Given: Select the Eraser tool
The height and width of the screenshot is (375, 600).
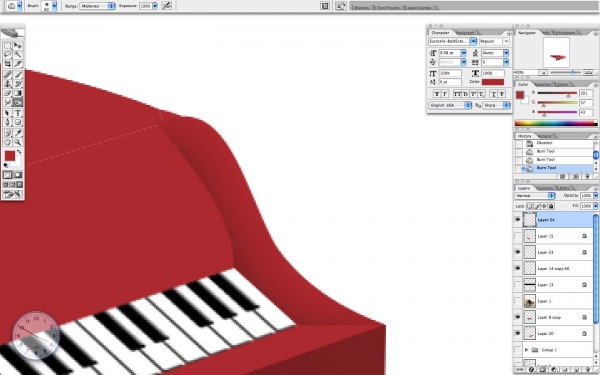Looking at the screenshot, I should coord(7,93).
